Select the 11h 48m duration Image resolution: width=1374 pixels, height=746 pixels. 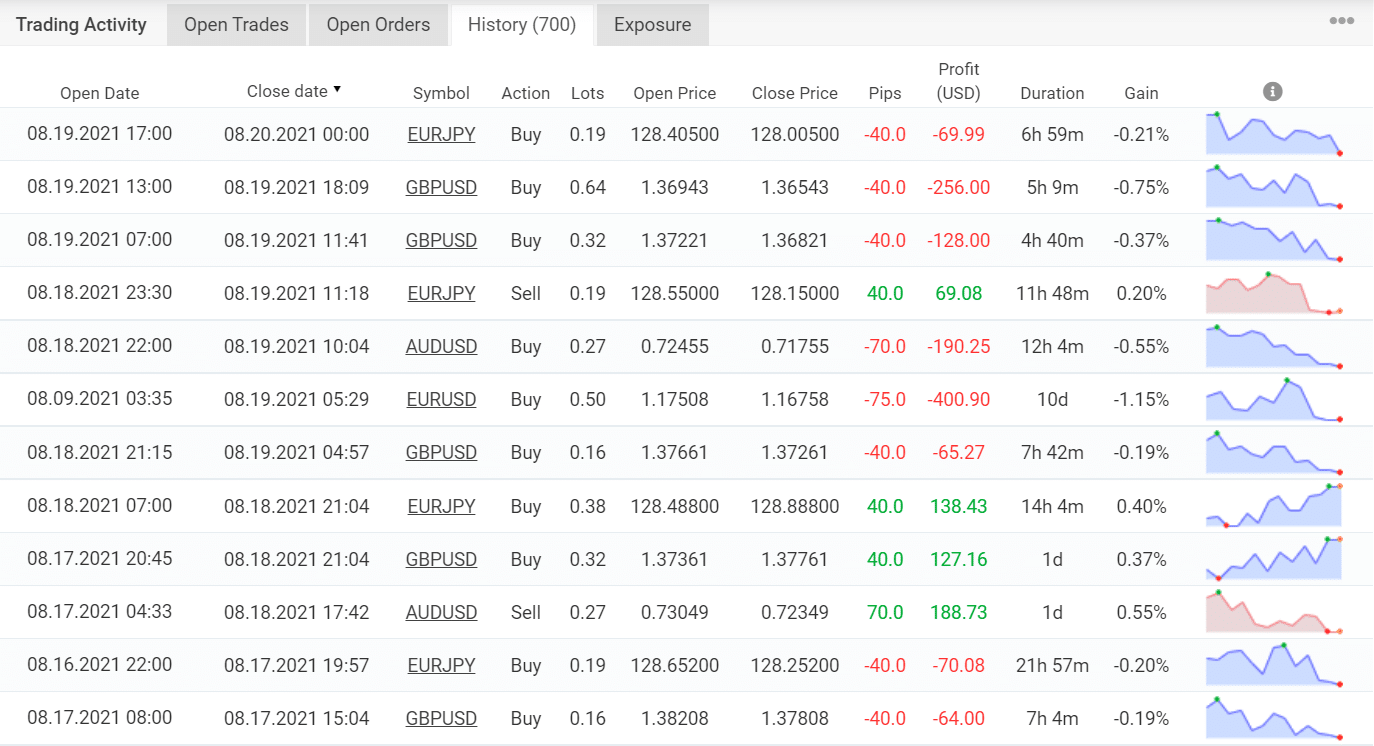[1052, 293]
